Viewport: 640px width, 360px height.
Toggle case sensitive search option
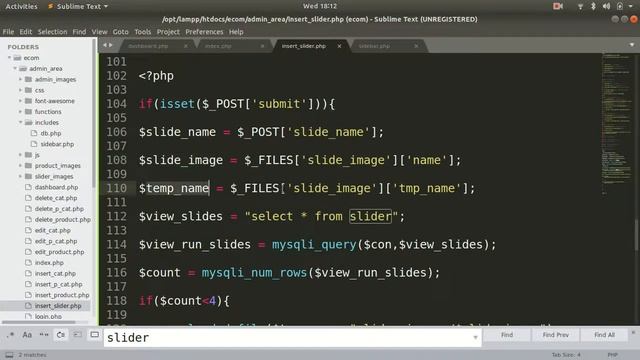(x=27, y=335)
